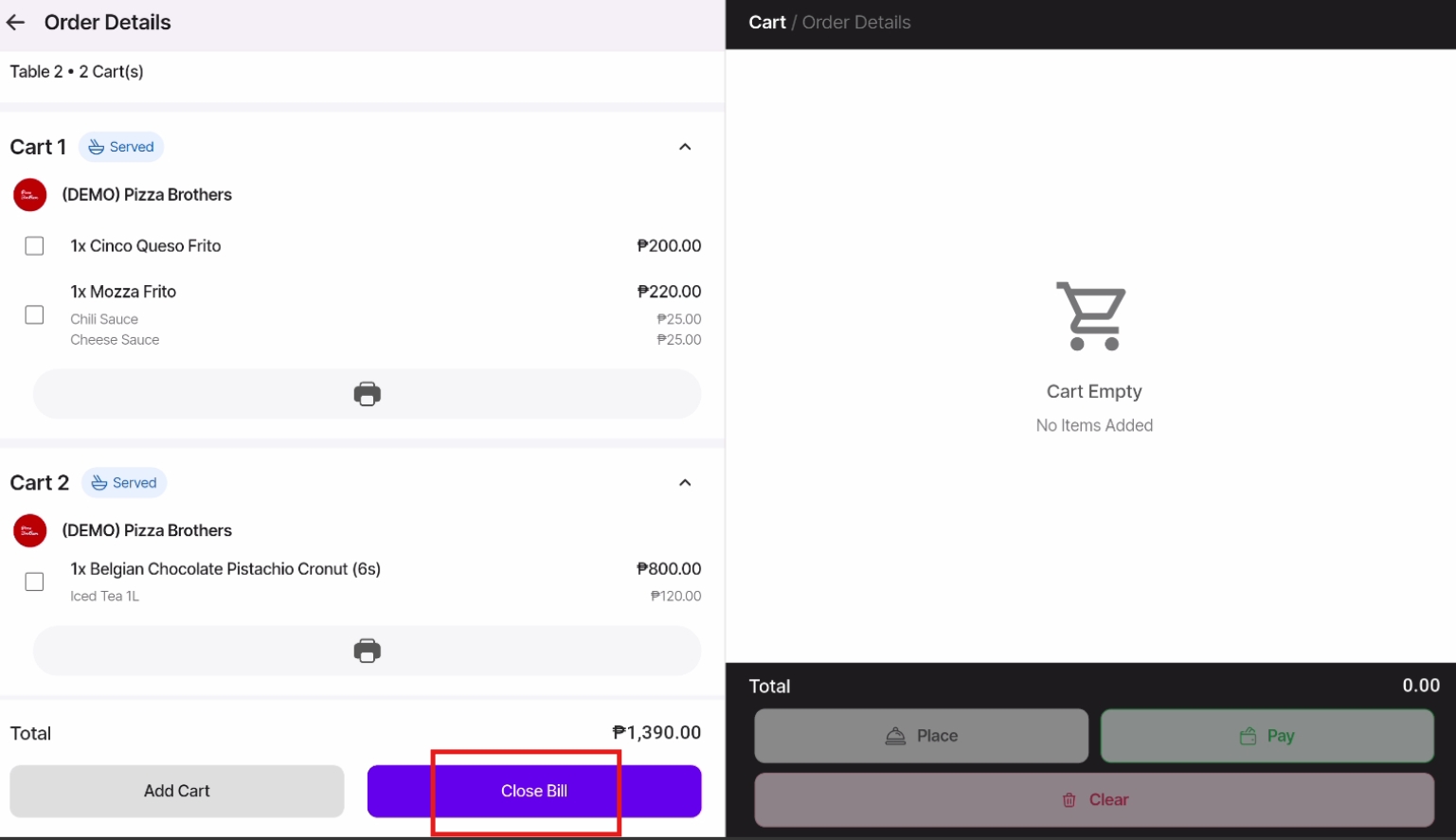
Task: Tick the Mozza Frito checkbox
Action: [34, 314]
